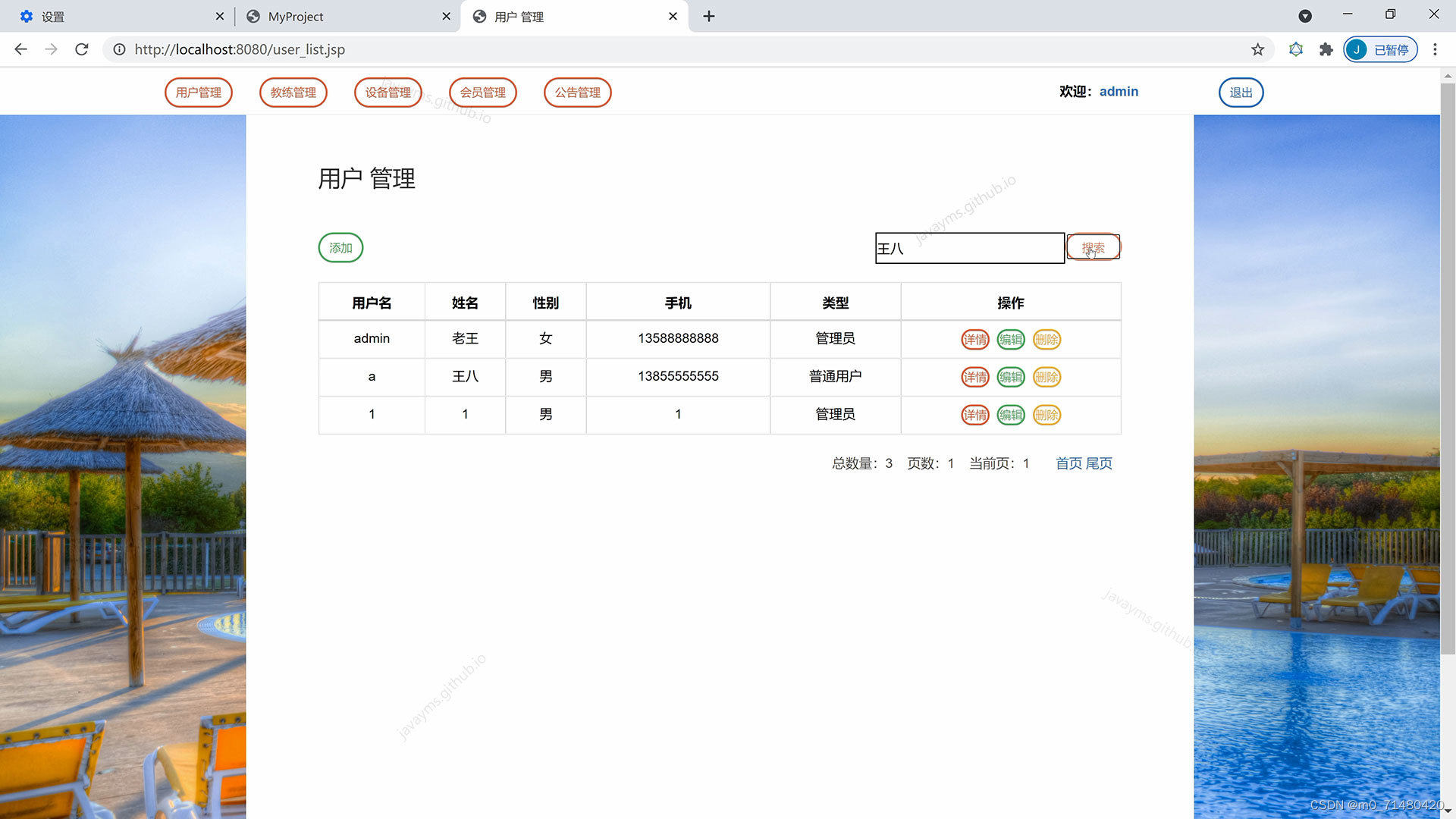Image resolution: width=1456 pixels, height=819 pixels.
Task: View site information icon in address bar
Action: 119,49
